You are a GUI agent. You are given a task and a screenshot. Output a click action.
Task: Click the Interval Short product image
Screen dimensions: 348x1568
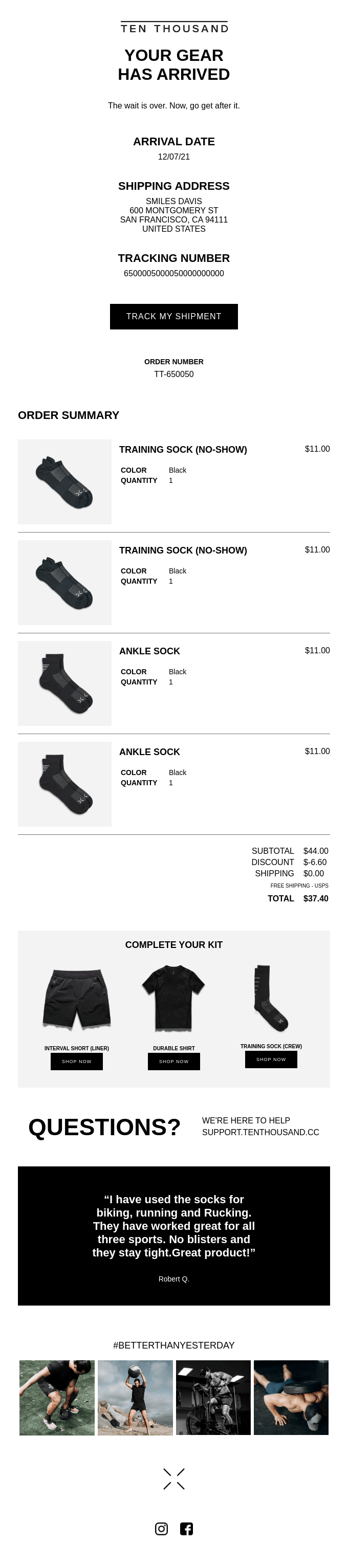[x=77, y=998]
